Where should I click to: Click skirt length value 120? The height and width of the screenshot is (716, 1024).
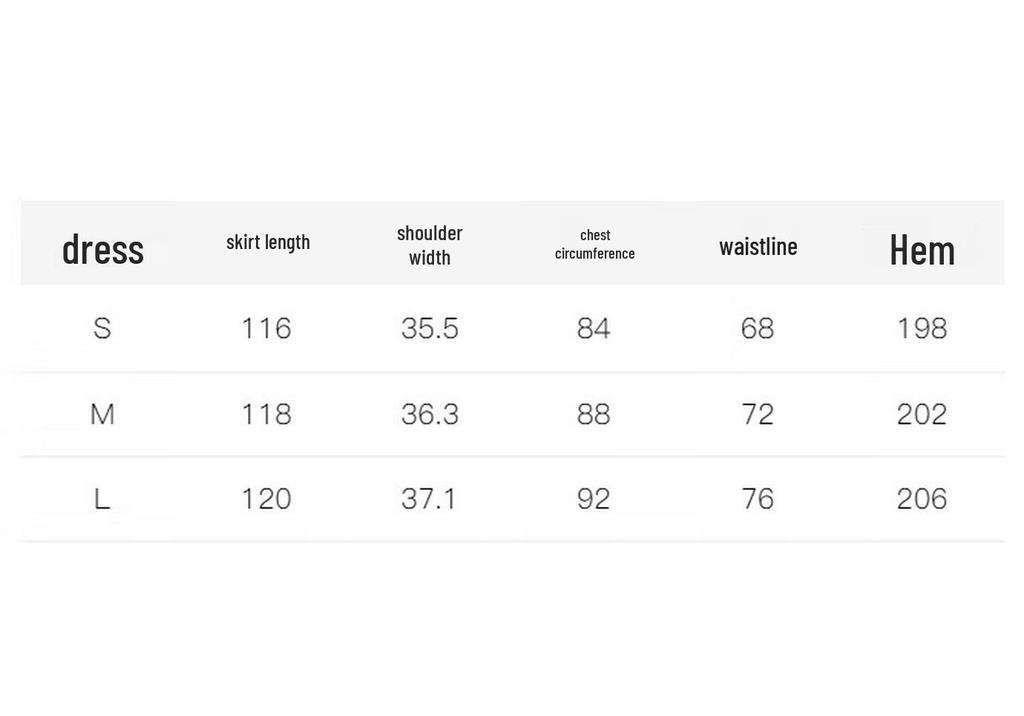[266, 498]
